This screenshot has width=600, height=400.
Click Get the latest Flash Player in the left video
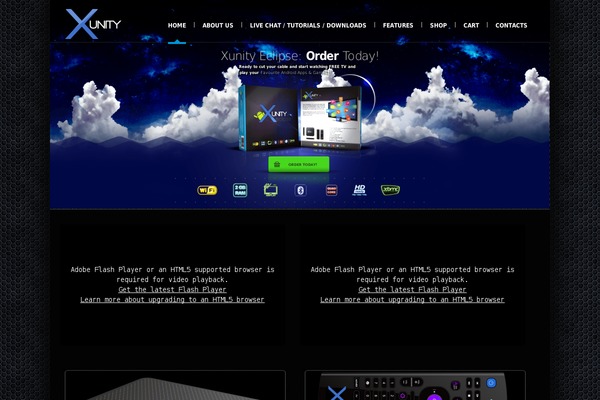point(172,289)
